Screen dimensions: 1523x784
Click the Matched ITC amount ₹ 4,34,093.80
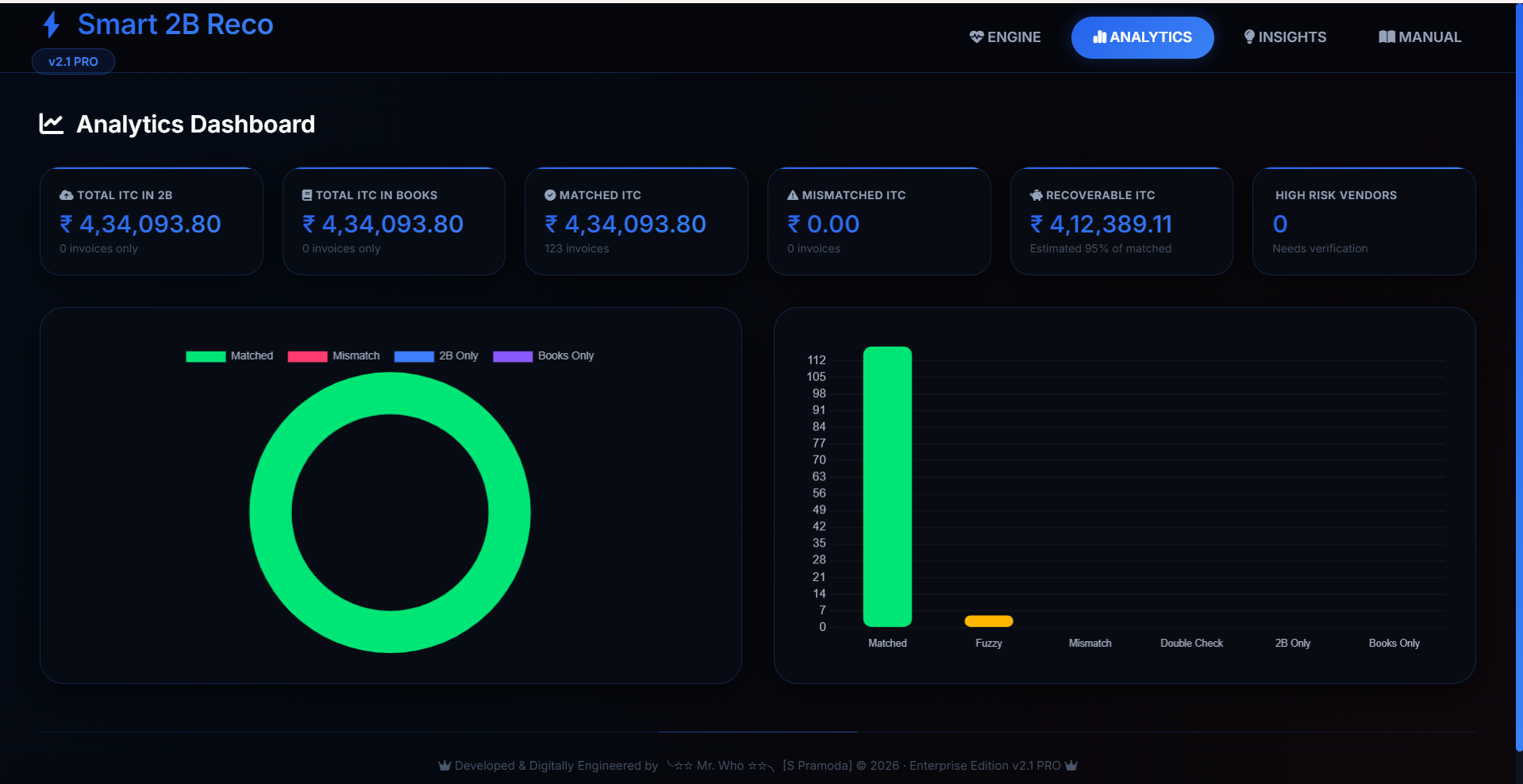pyautogui.click(x=625, y=225)
